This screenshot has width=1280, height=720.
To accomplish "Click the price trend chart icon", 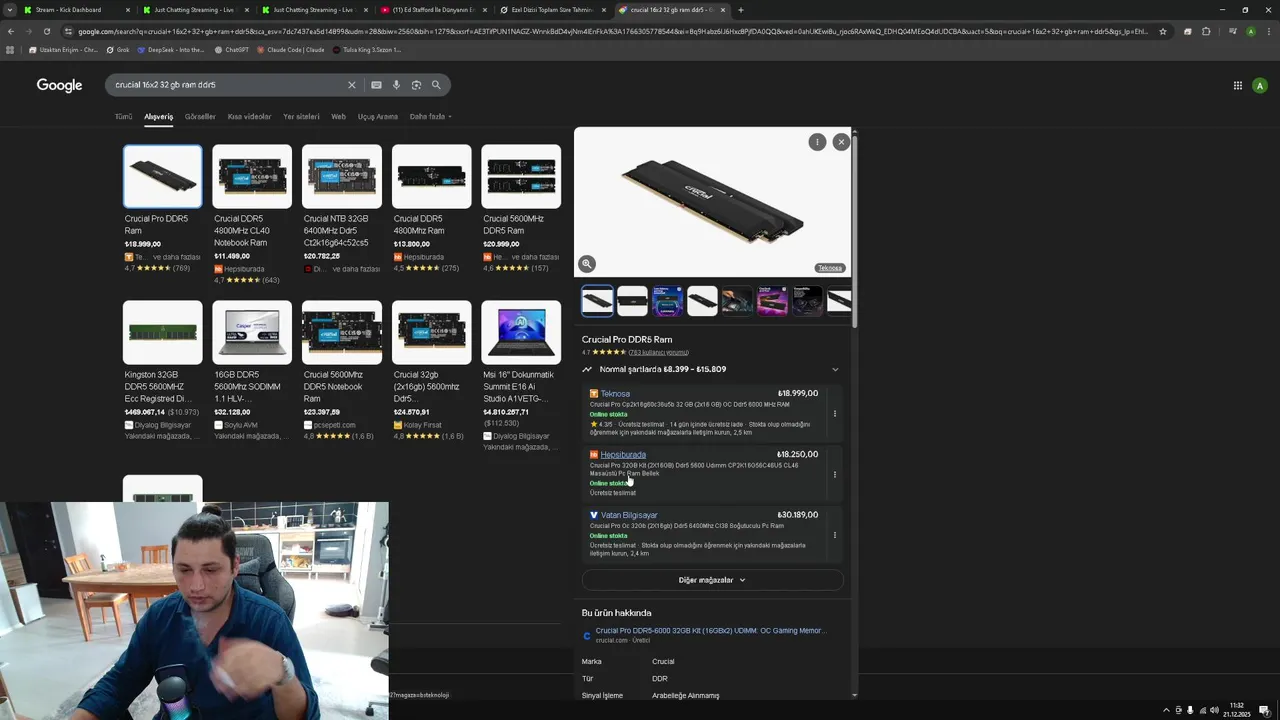I will [x=587, y=369].
